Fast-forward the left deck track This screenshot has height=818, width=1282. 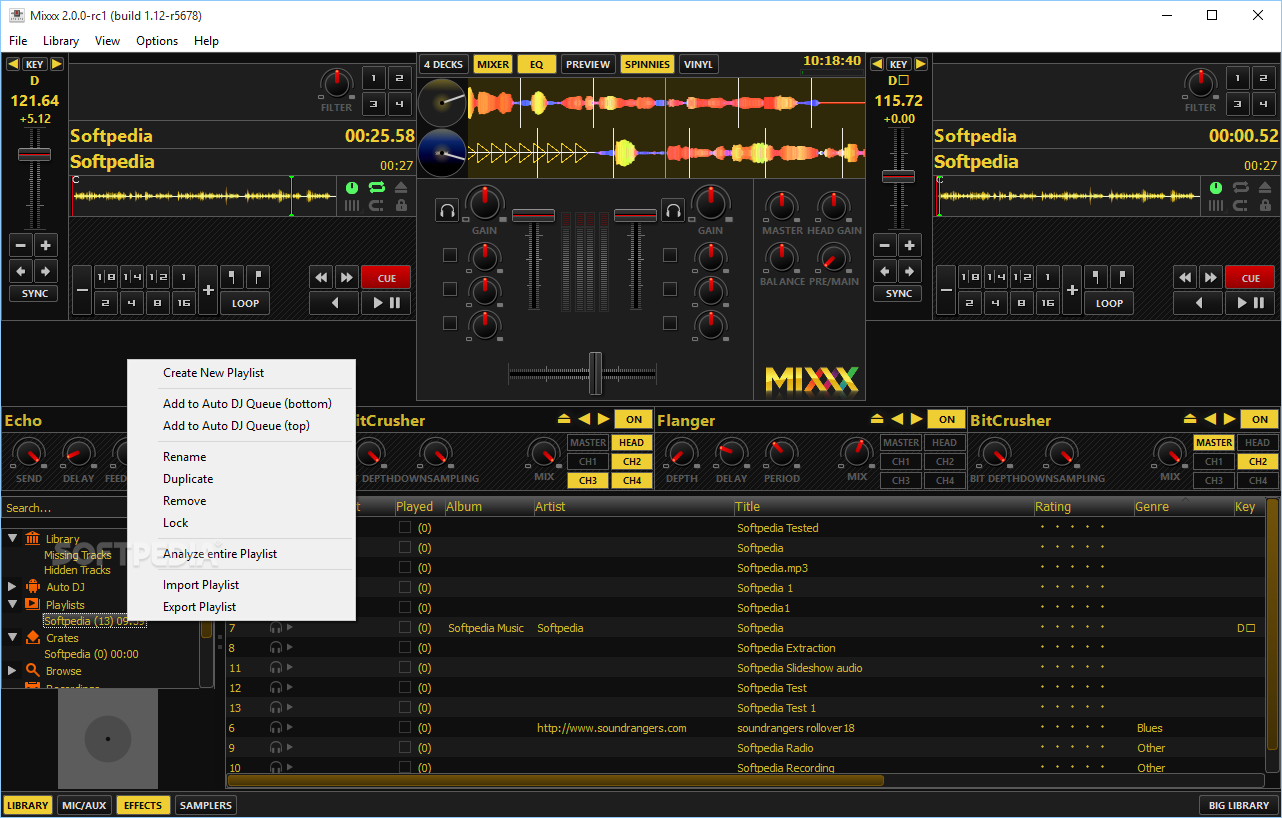point(346,278)
